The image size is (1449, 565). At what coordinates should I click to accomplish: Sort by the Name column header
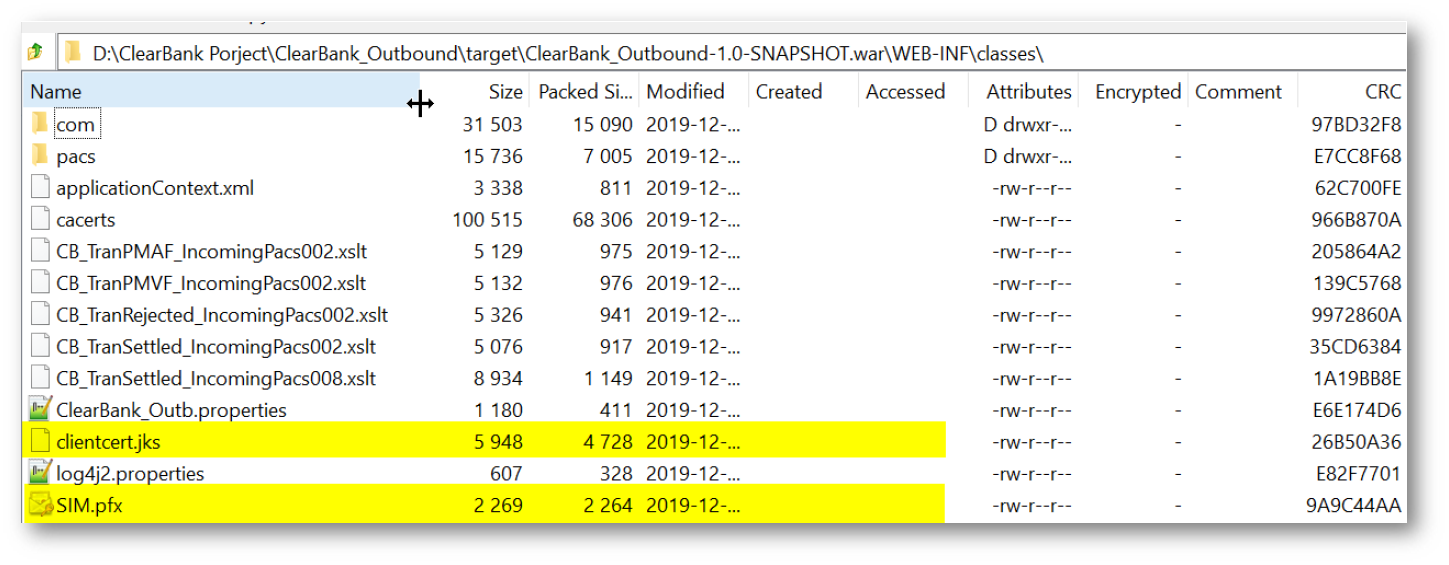tap(56, 92)
